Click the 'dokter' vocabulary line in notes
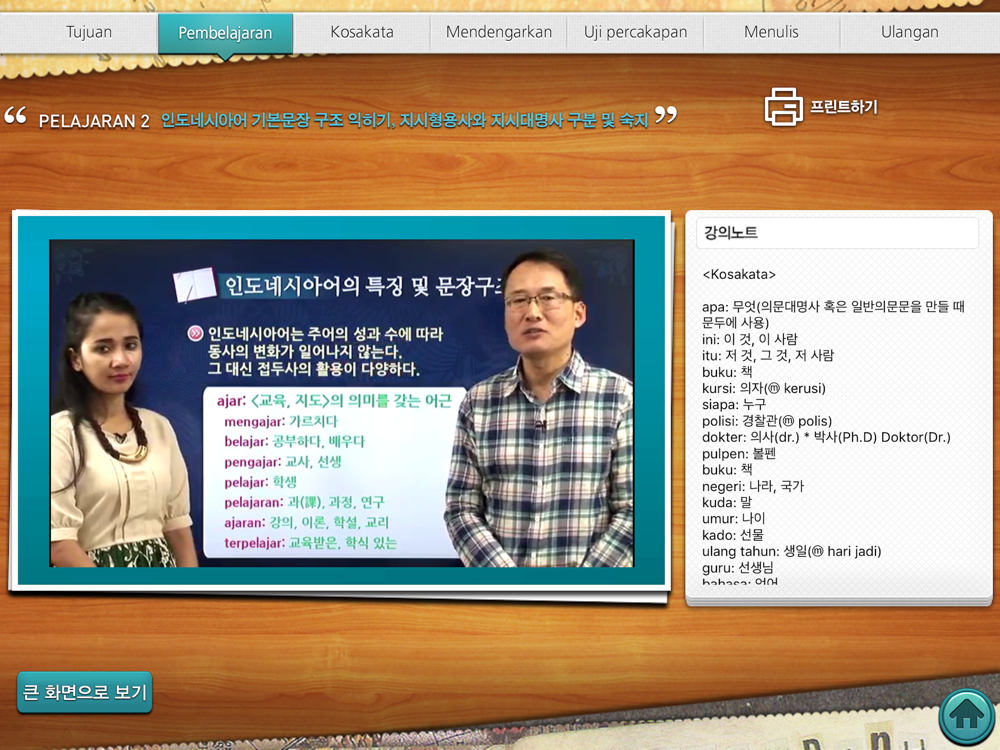The width and height of the screenshot is (1000, 750). (x=826, y=437)
